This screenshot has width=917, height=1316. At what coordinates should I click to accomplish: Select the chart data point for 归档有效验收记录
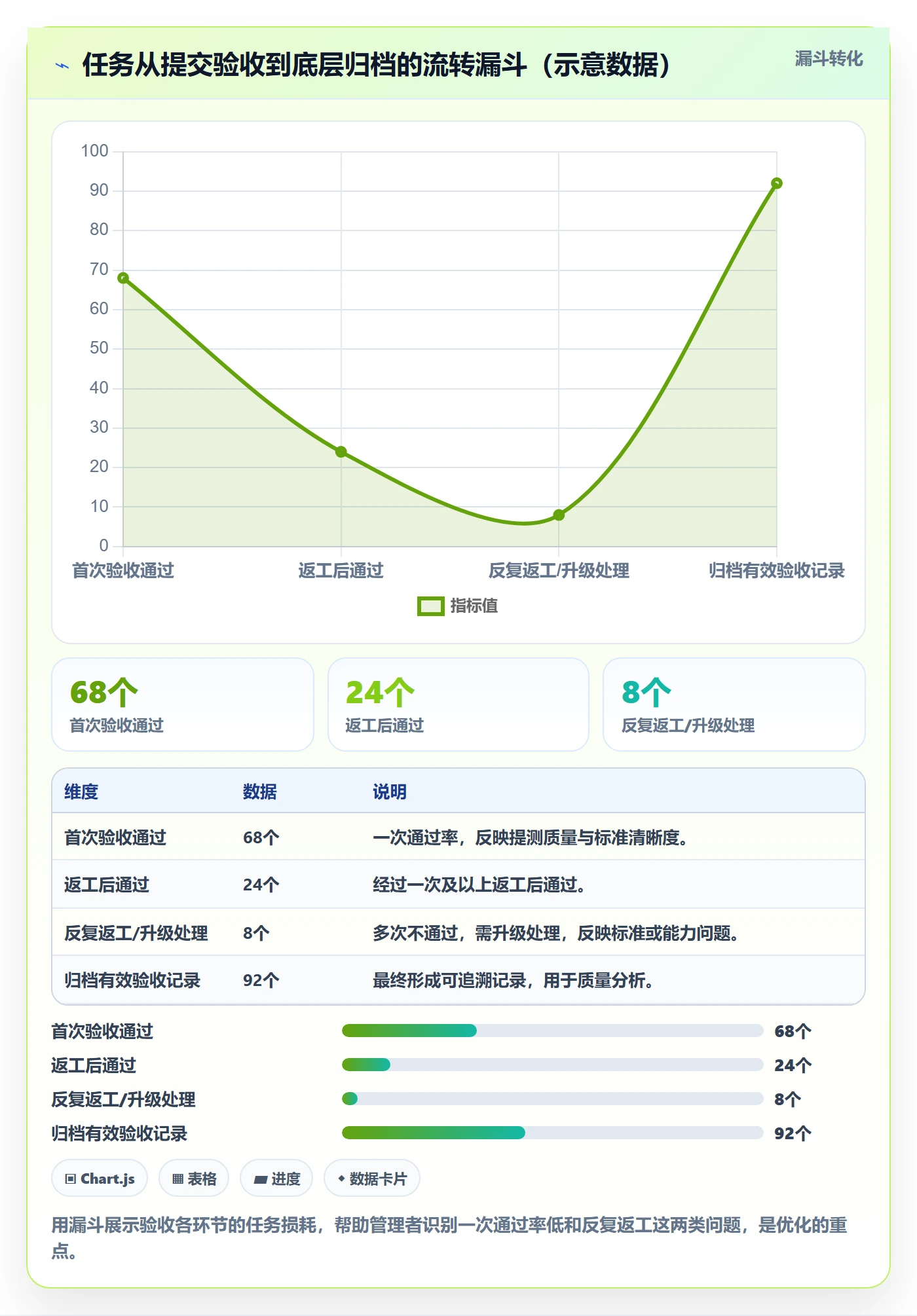[777, 183]
